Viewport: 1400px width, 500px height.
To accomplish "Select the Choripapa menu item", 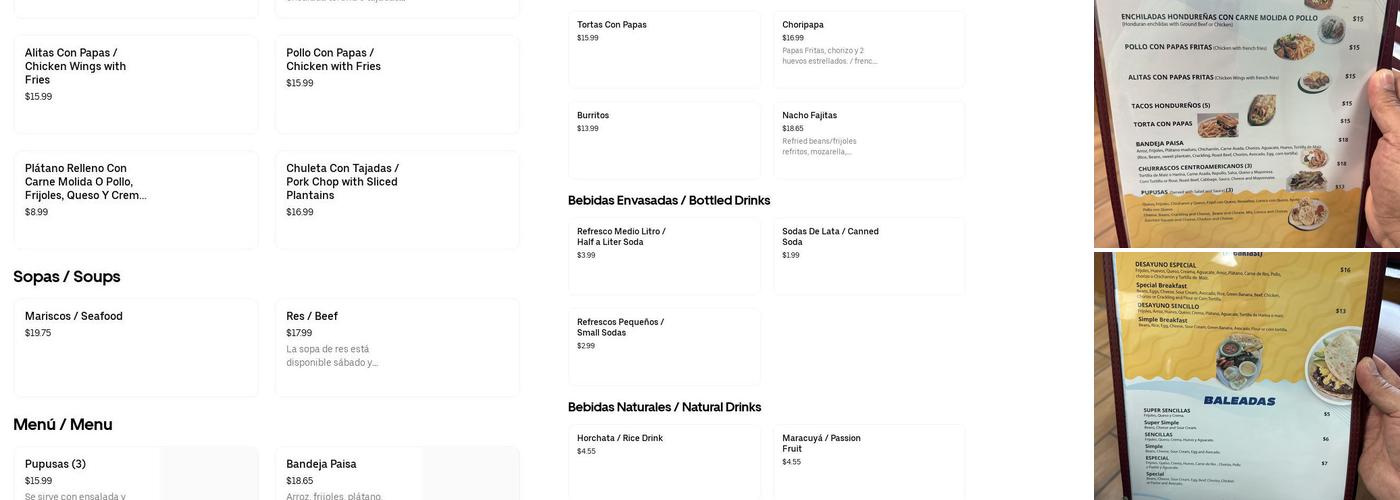I will point(868,49).
